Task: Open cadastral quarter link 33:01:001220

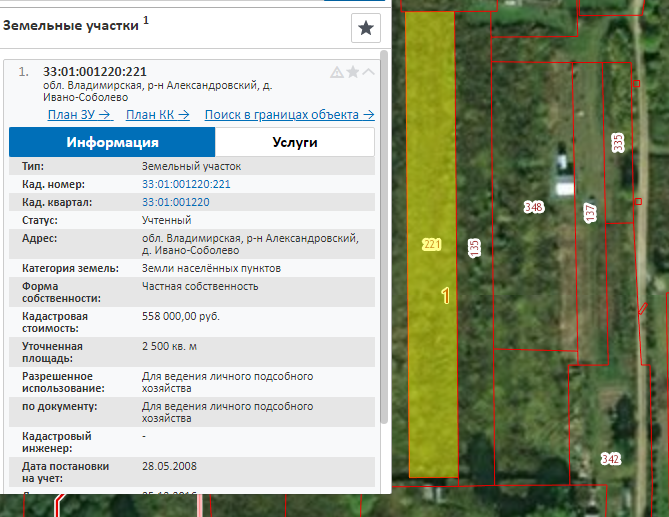Action: pos(176,202)
